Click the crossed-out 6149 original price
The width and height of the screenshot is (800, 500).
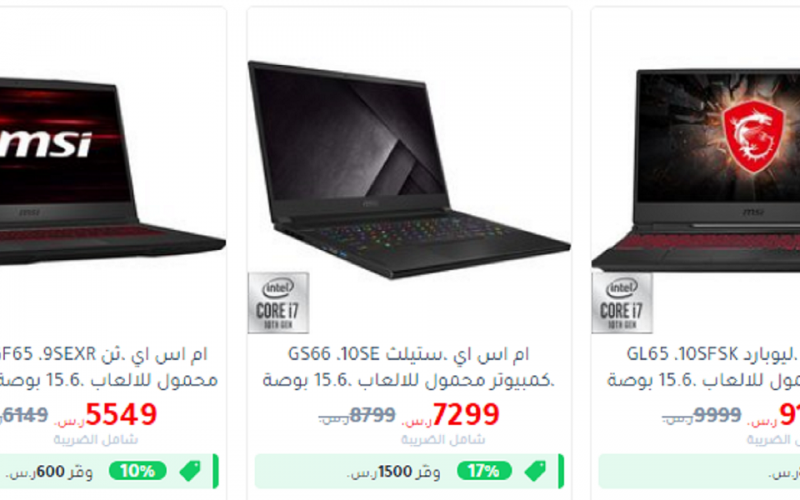tap(24, 415)
